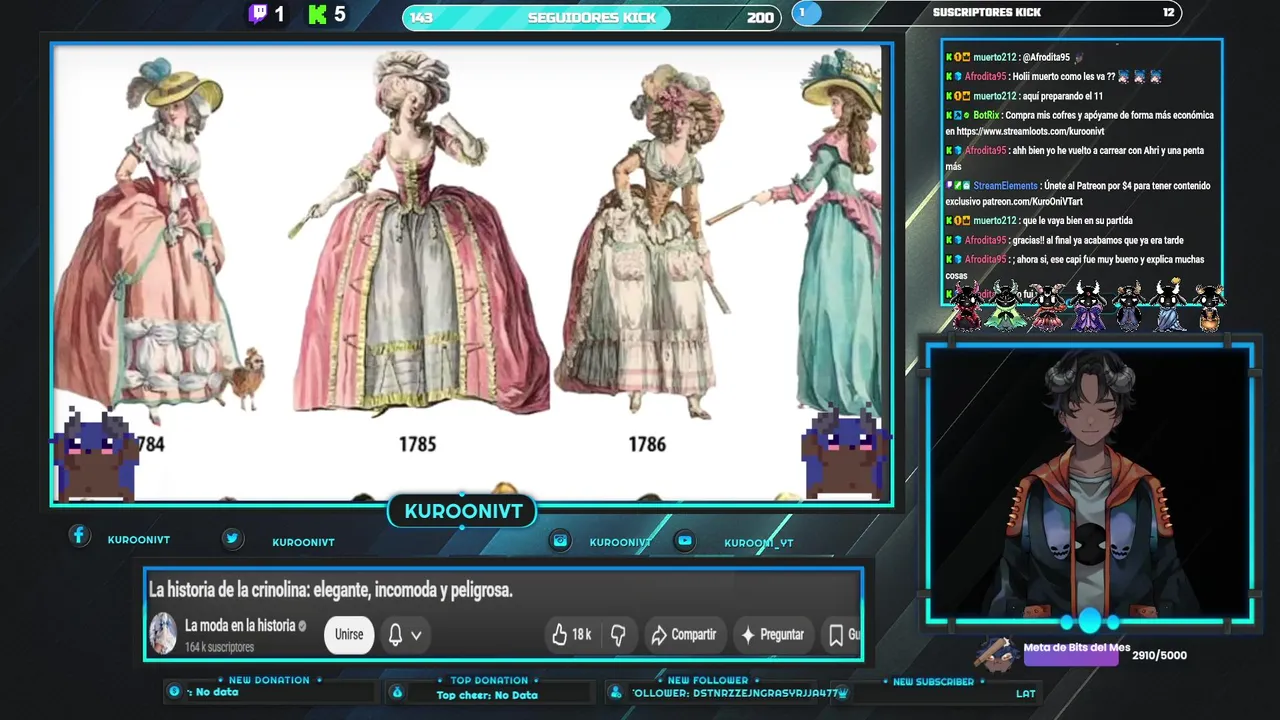Click the Twitch viewer count icon
The image size is (1280, 720).
coord(258,14)
